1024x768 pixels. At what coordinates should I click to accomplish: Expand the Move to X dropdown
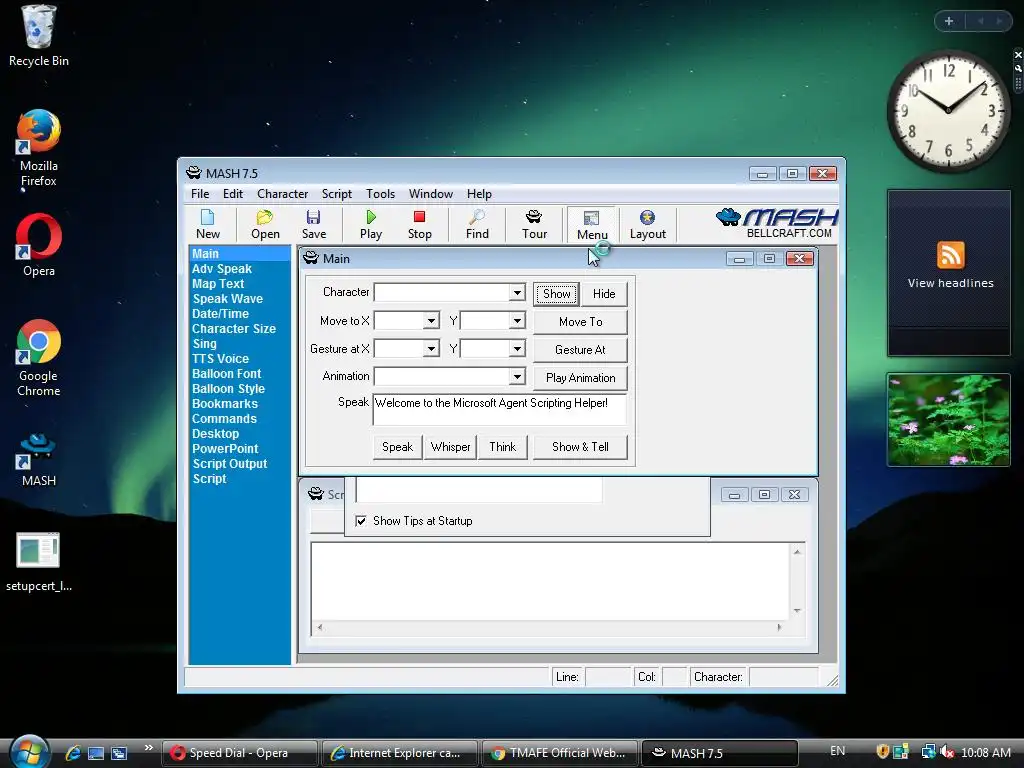coord(430,321)
